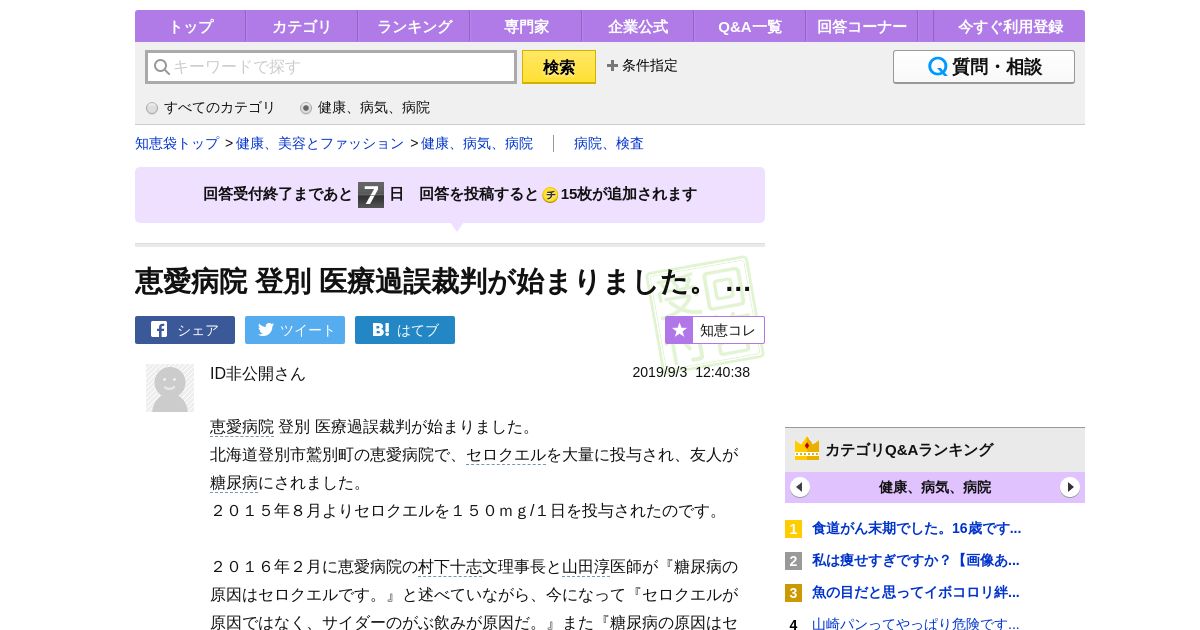Click the 質問・相談 button
Image resolution: width=1200 pixels, height=630 pixels.
(x=984, y=67)
